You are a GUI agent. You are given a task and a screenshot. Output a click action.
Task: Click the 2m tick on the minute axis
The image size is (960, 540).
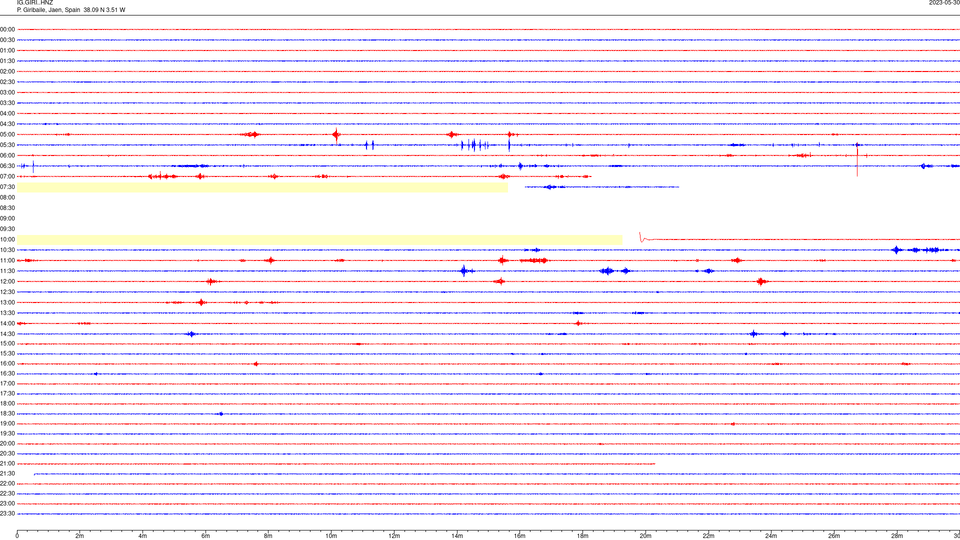80,536
